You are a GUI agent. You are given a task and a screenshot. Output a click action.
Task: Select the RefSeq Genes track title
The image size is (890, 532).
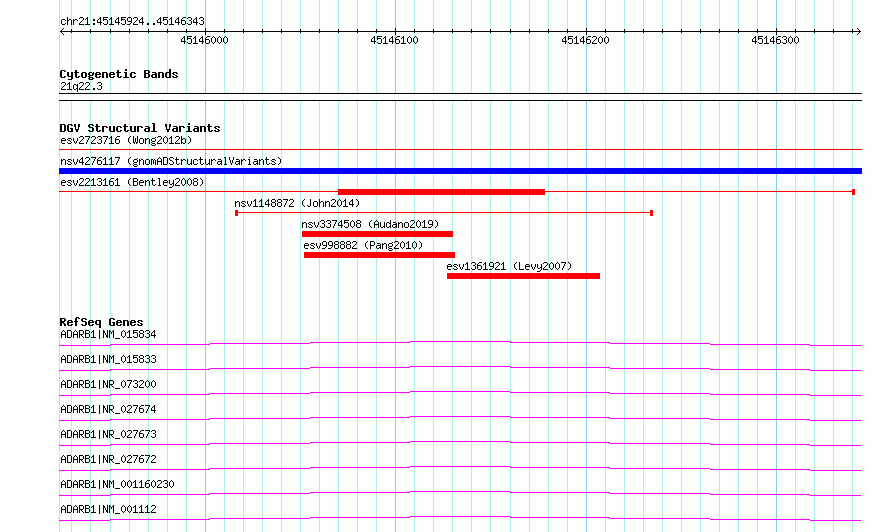[x=101, y=322]
